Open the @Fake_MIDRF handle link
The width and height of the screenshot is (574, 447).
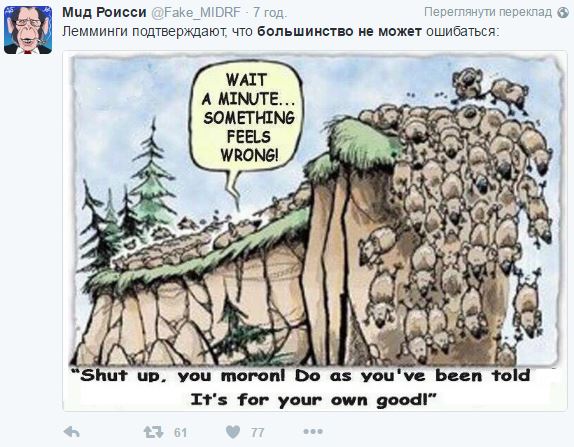pos(196,13)
